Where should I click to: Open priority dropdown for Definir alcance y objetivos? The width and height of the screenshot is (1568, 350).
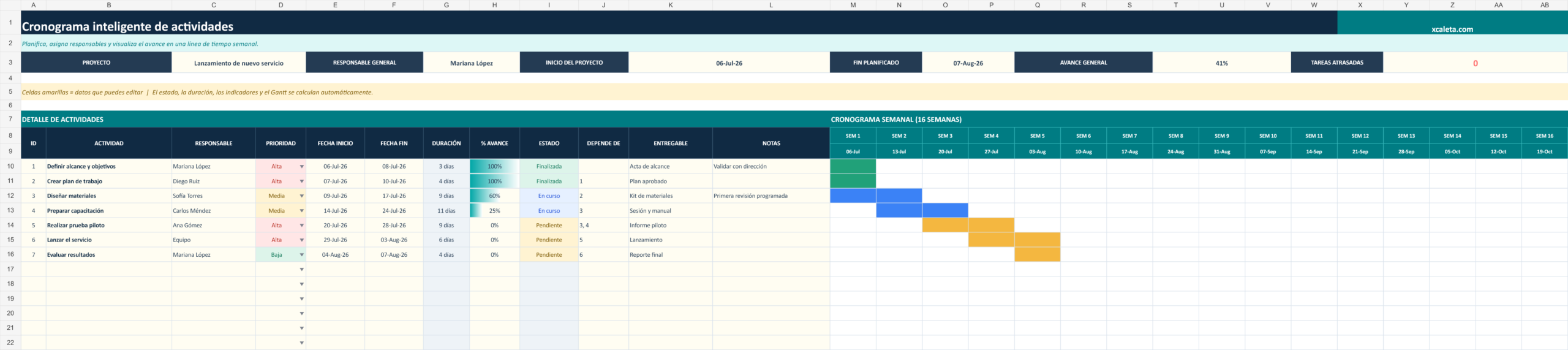[x=301, y=166]
